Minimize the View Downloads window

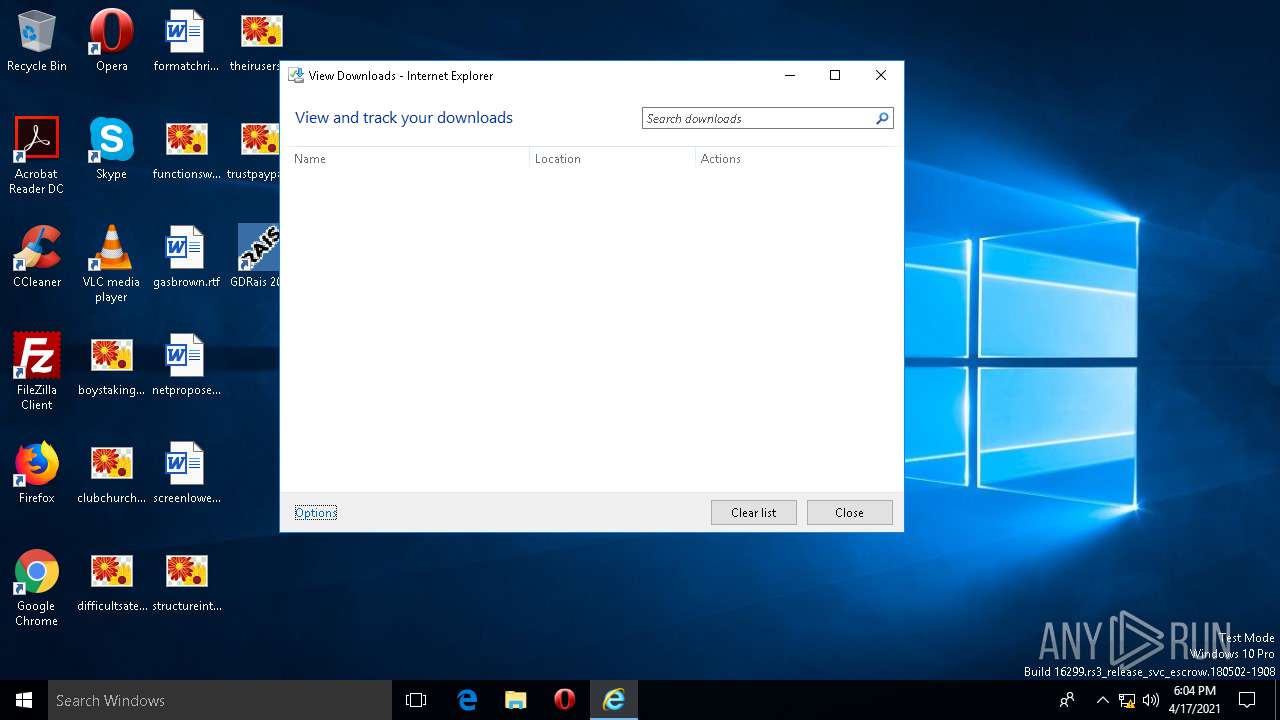[789, 75]
